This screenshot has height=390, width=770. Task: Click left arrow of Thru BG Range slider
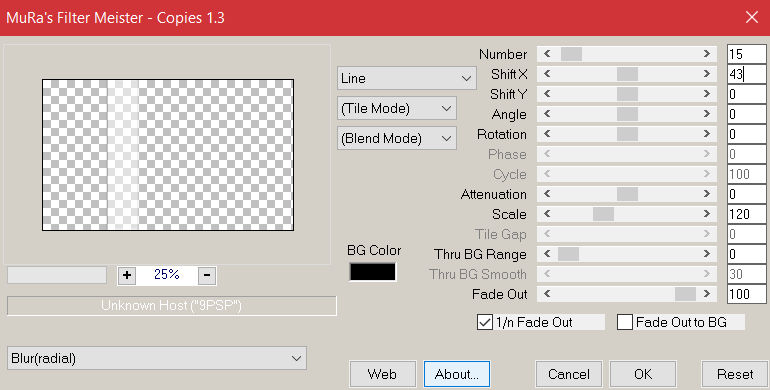[547, 254]
